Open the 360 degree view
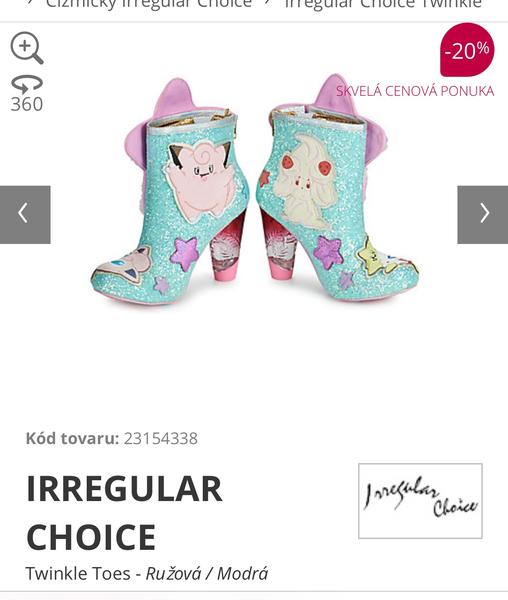 27,94
